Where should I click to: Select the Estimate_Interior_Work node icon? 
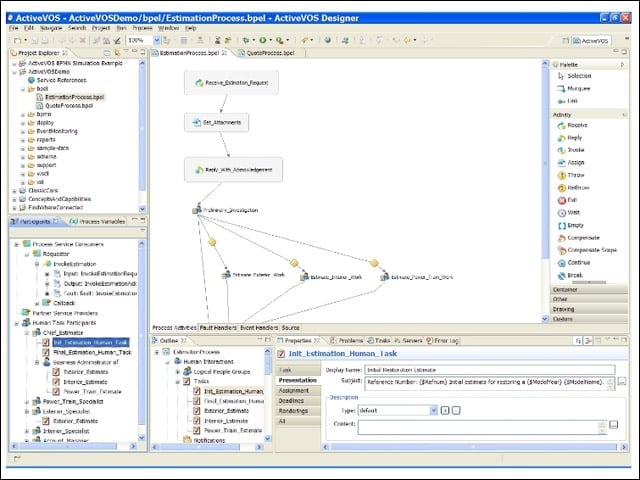pyautogui.click(x=304, y=277)
